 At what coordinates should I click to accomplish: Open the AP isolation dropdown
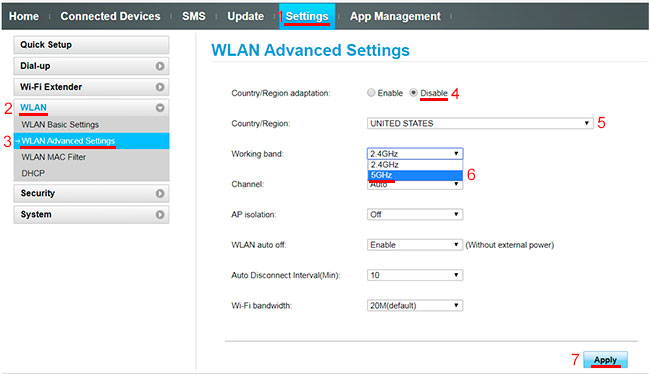click(x=415, y=215)
